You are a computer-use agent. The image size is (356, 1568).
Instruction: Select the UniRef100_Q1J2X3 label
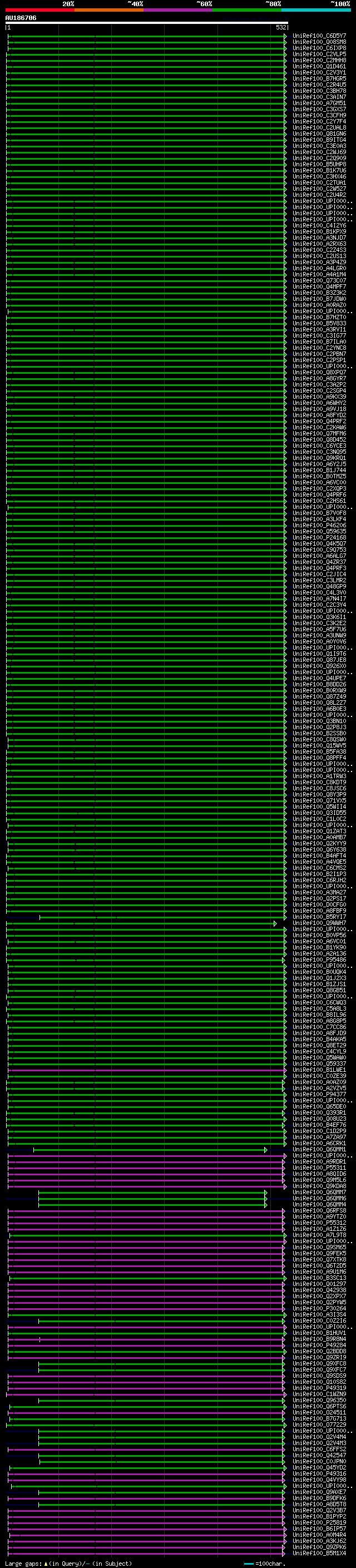coord(319,978)
